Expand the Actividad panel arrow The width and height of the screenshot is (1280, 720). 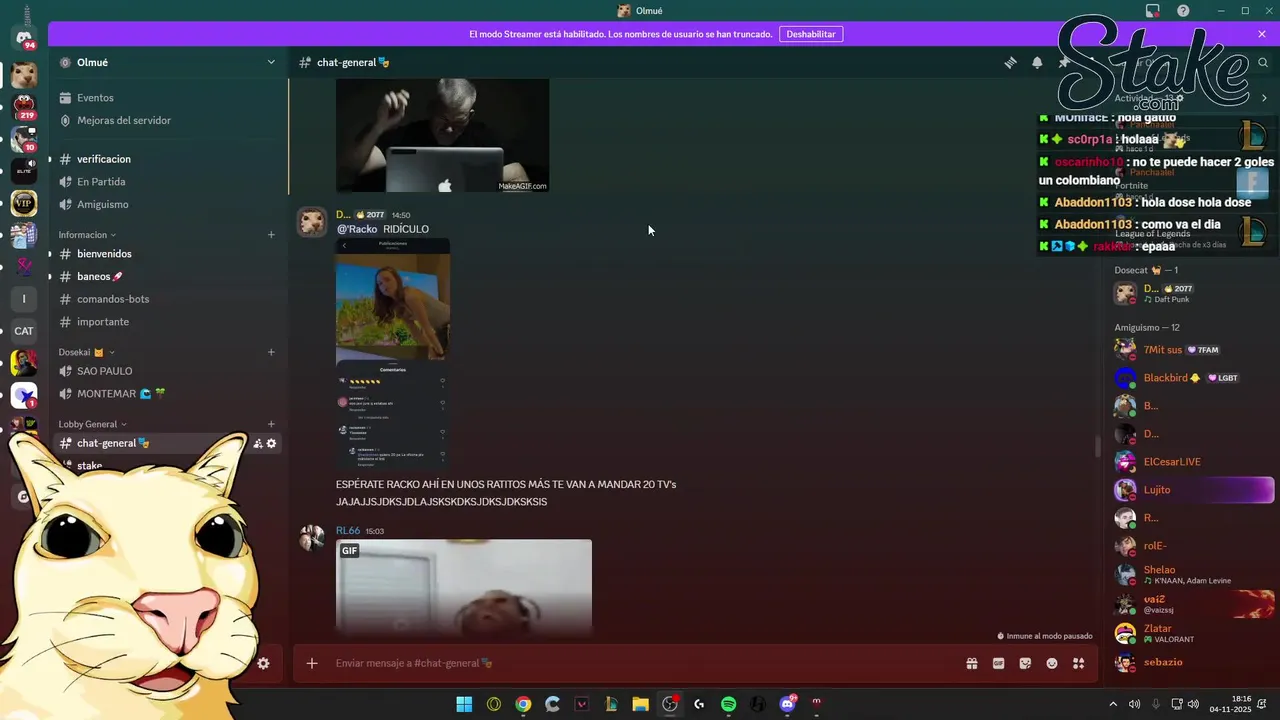click(x=1264, y=98)
